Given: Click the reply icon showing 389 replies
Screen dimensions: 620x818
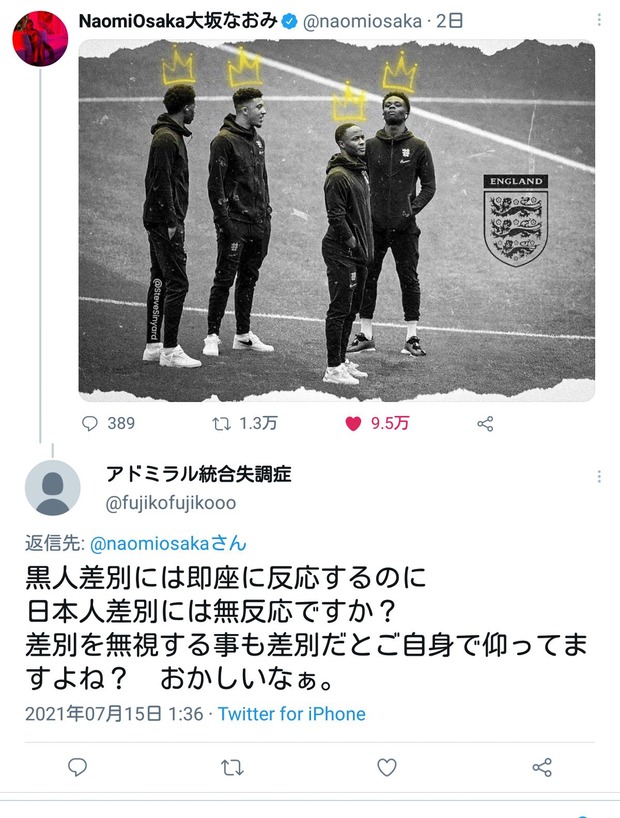Looking at the screenshot, I should tap(90, 423).
